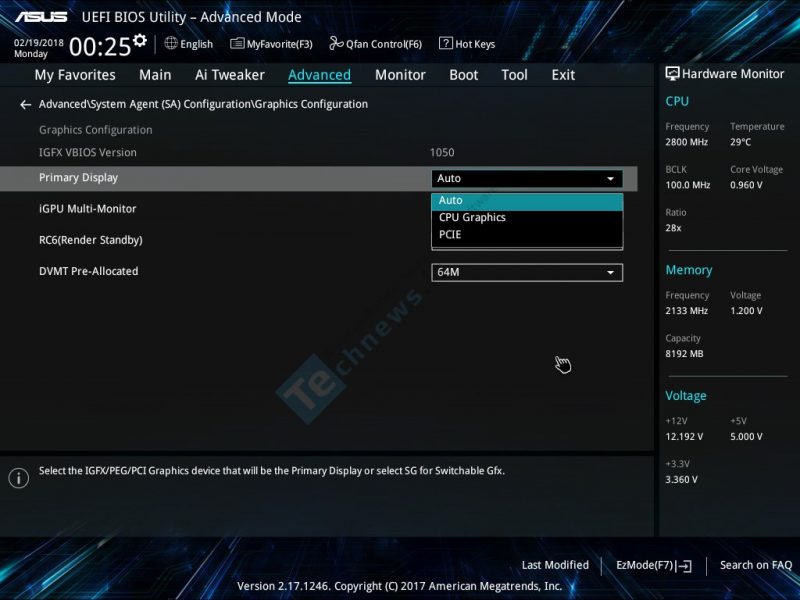Click the BCLK 100.0 MHz value
Viewport: 800px width, 600px height.
point(688,185)
